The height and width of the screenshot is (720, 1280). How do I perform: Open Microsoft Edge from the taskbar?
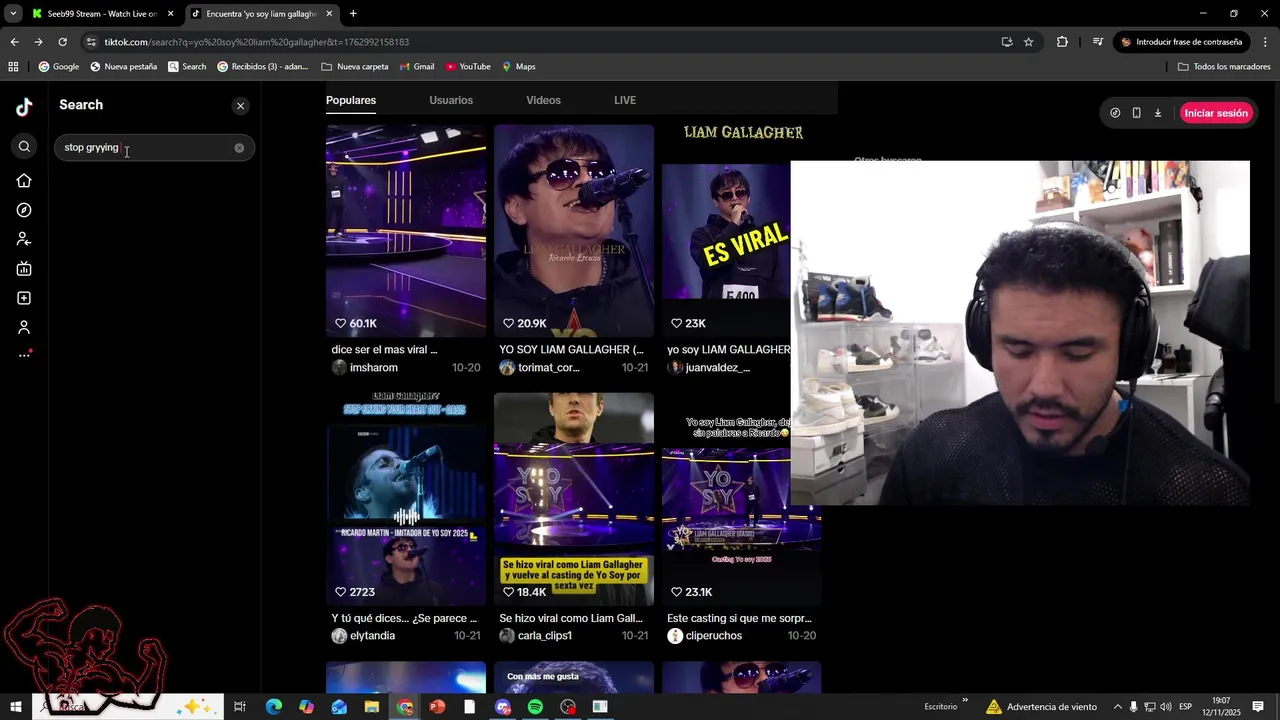[x=273, y=707]
